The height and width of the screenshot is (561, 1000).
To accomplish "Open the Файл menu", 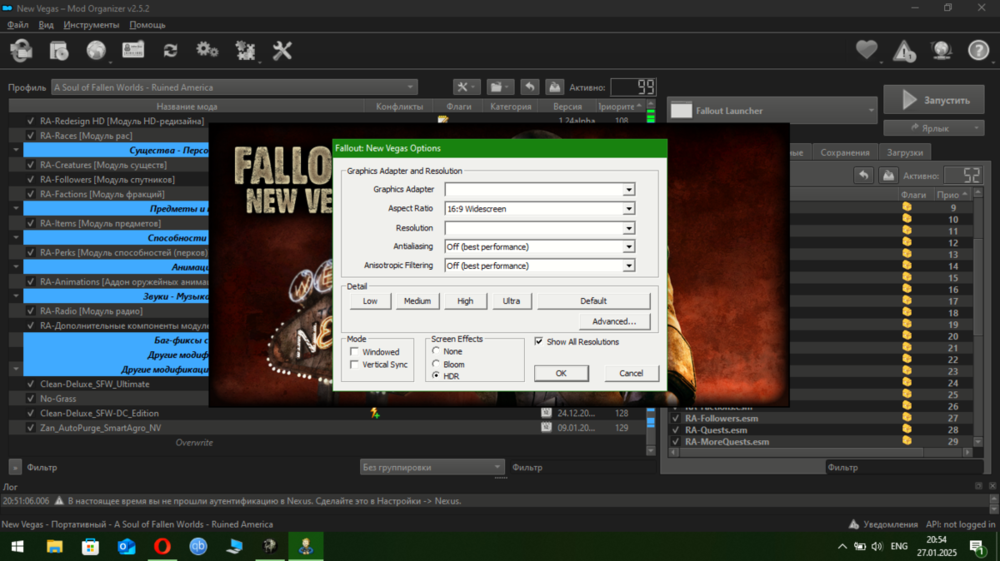I will coord(18,25).
